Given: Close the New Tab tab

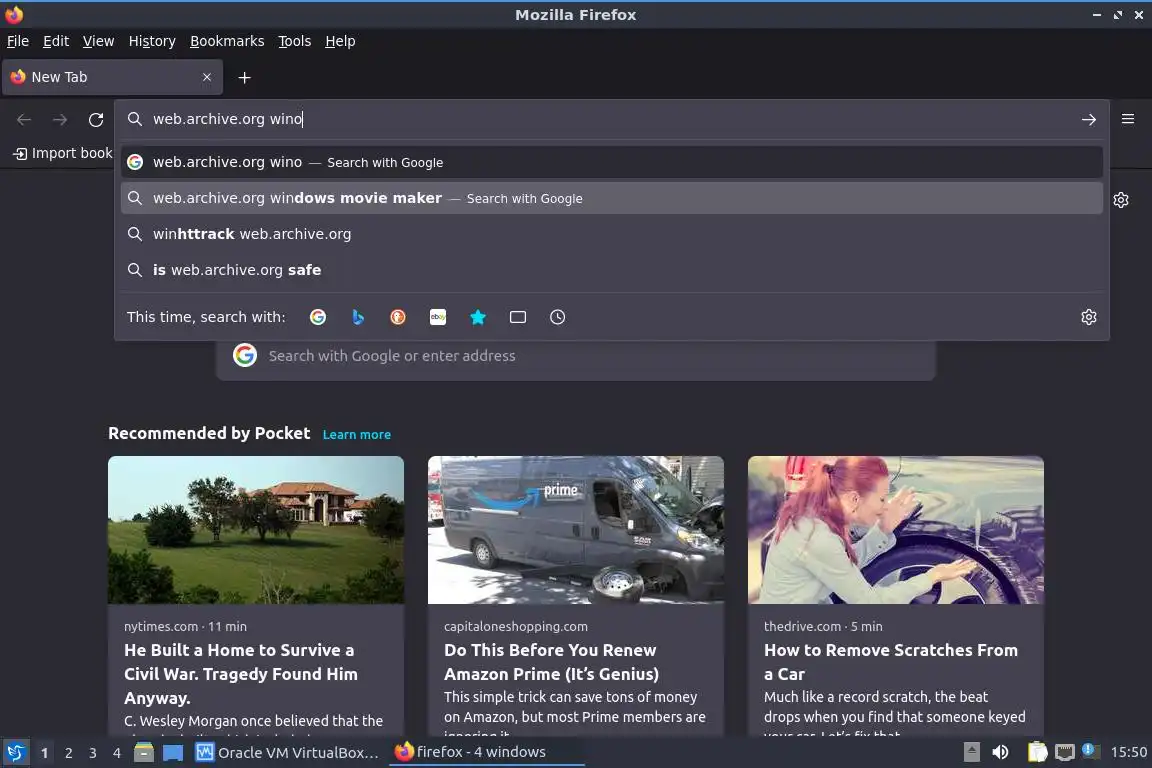Looking at the screenshot, I should tap(207, 77).
